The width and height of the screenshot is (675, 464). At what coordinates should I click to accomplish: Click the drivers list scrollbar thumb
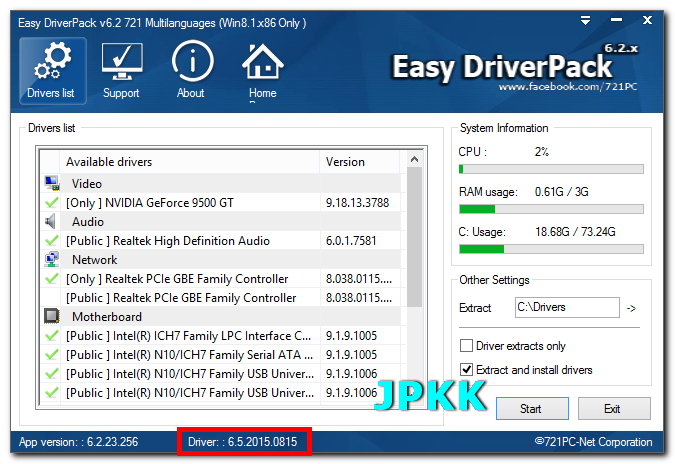tap(415, 237)
